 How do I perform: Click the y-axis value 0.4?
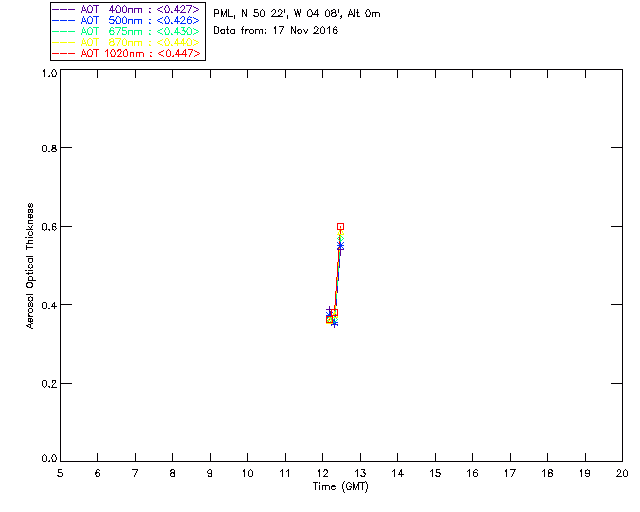click(49, 305)
